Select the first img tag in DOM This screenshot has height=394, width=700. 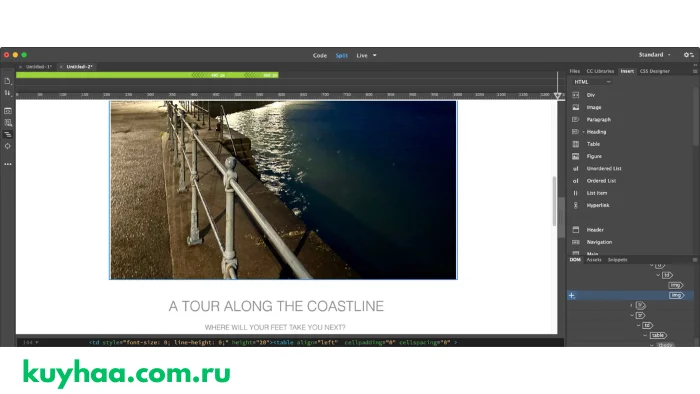676,285
